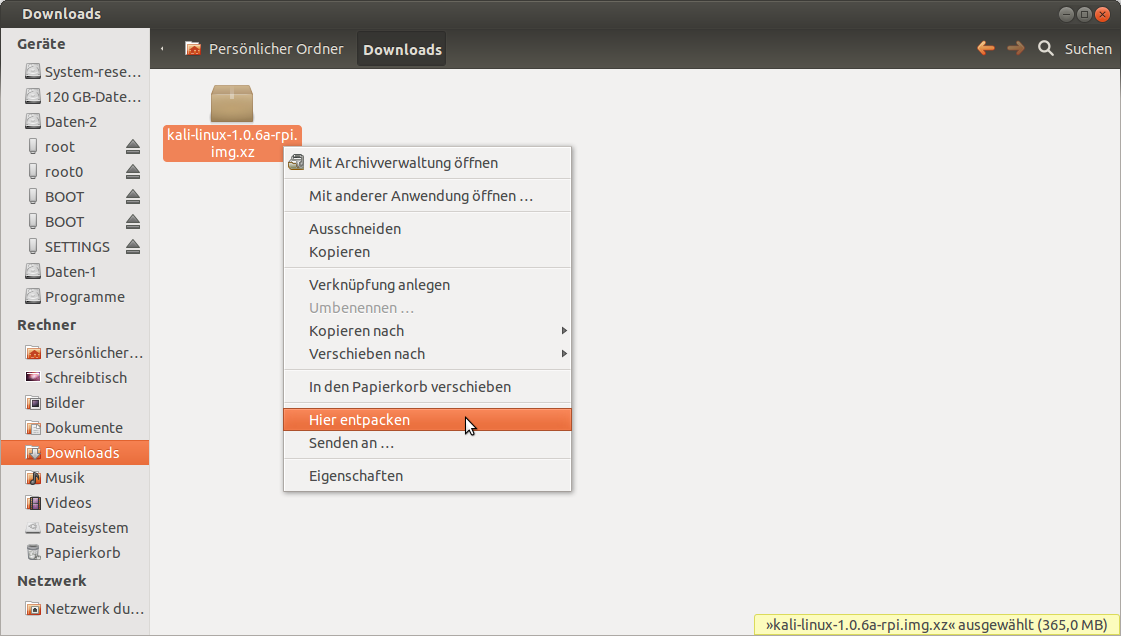Click the root0 usb drive icon
The height and width of the screenshot is (636, 1121).
coord(33,171)
